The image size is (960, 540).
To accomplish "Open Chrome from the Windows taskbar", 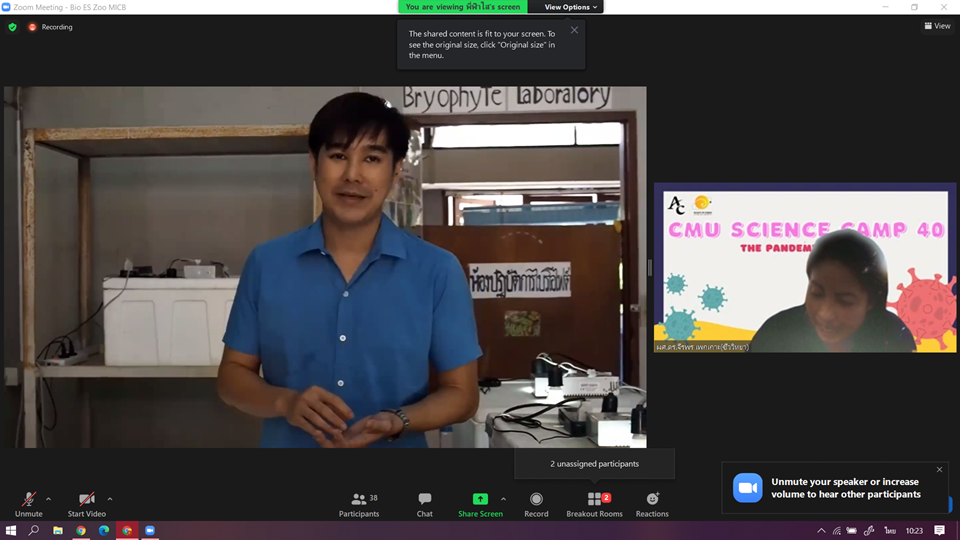I will (81, 530).
